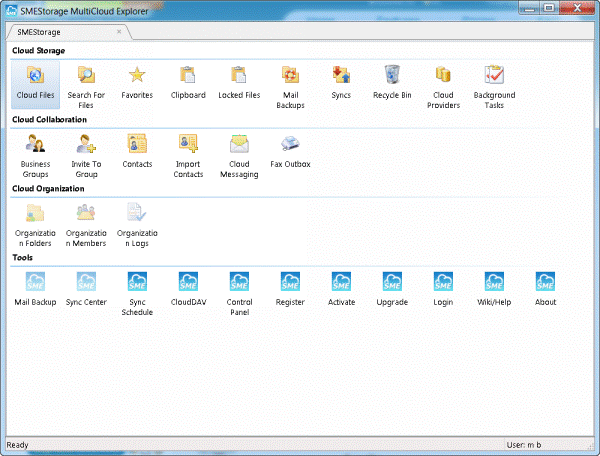Screen dimensions: 600x456
Task: Click the Cloud Organization section heading
Action: [48, 189]
